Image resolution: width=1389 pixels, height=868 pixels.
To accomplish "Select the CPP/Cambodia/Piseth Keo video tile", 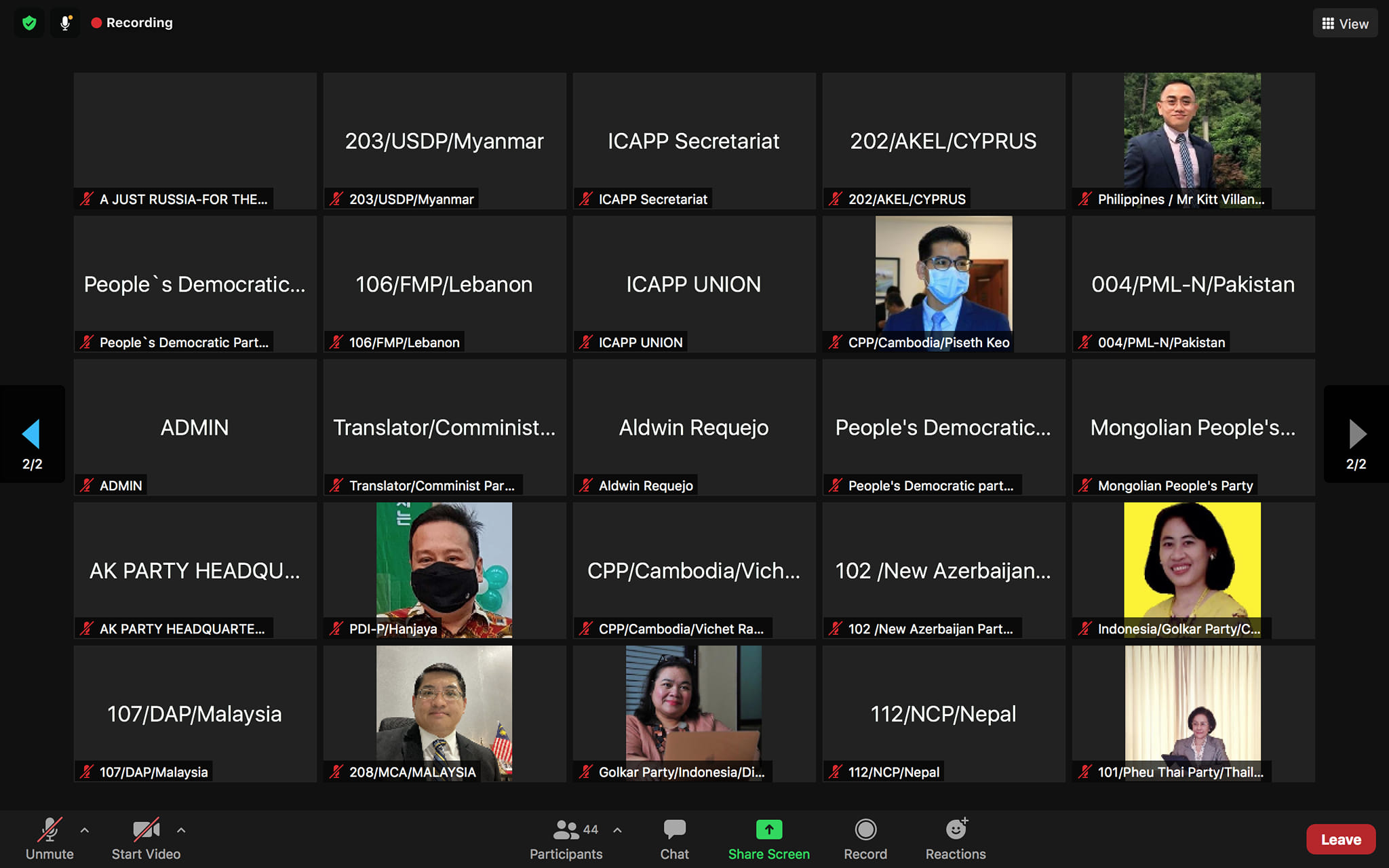I will (944, 284).
